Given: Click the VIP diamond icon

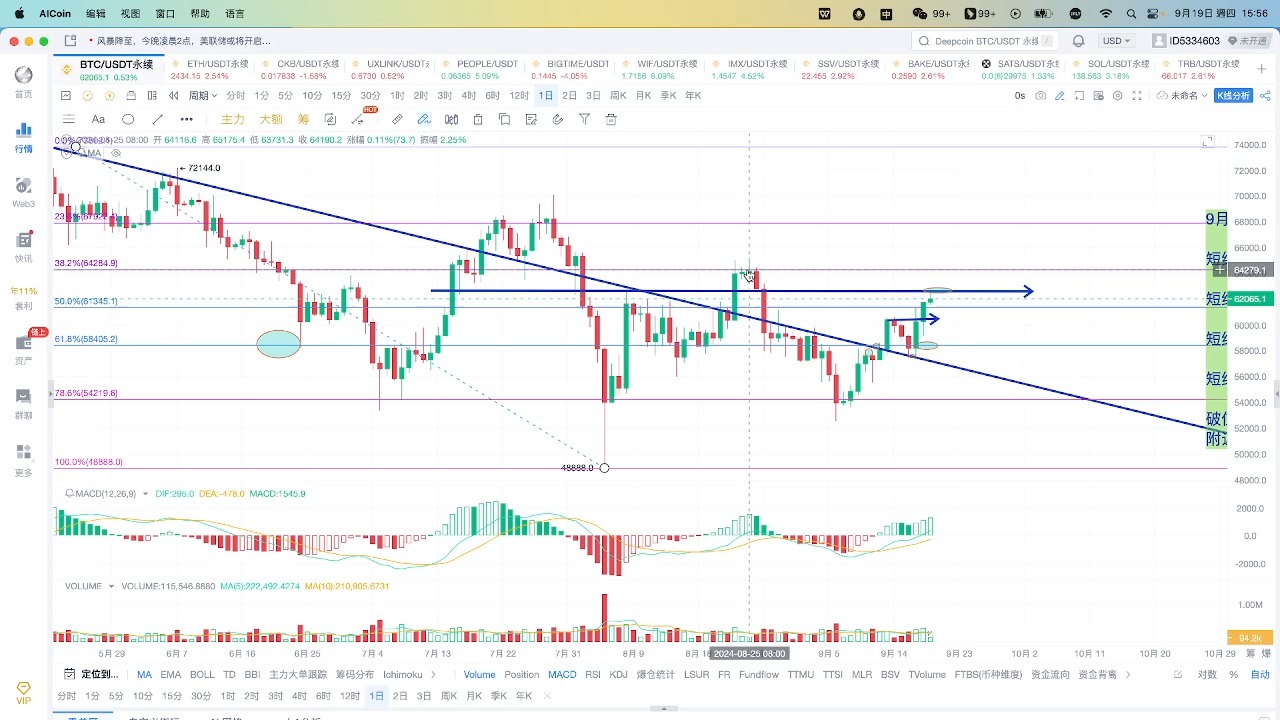Looking at the screenshot, I should pyautogui.click(x=23, y=692).
